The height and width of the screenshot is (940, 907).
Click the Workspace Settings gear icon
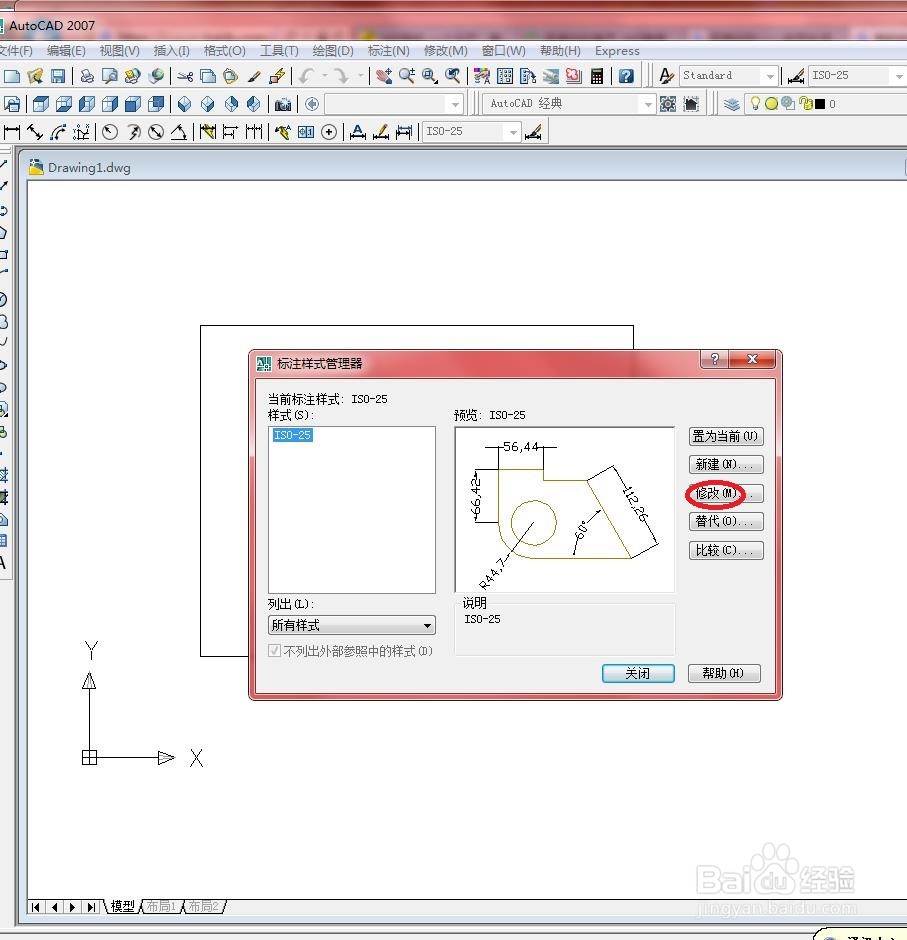668,104
